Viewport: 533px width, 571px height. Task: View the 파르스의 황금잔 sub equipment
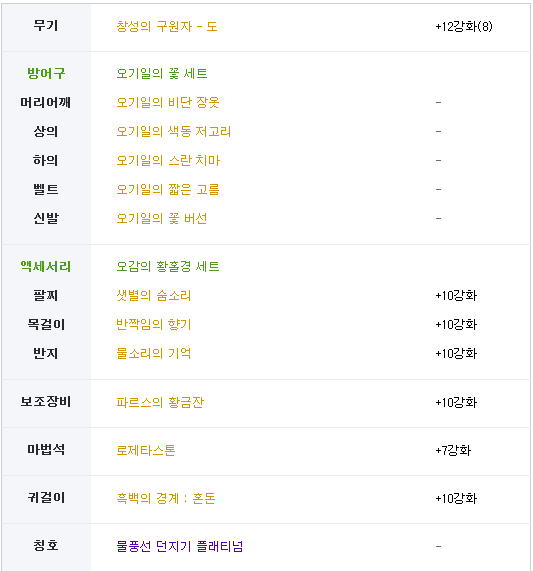pos(160,402)
